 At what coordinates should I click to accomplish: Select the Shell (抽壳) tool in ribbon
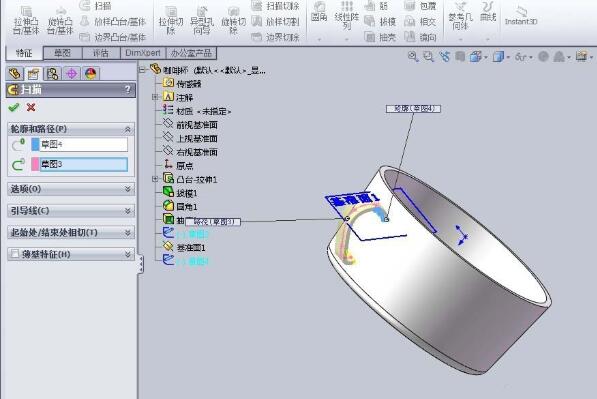pyautogui.click(x=380, y=37)
